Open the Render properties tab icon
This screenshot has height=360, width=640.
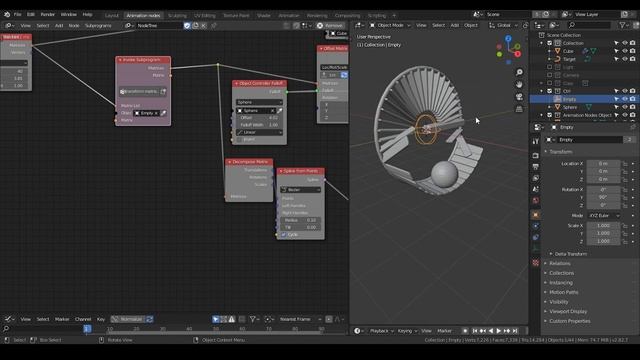click(536, 156)
